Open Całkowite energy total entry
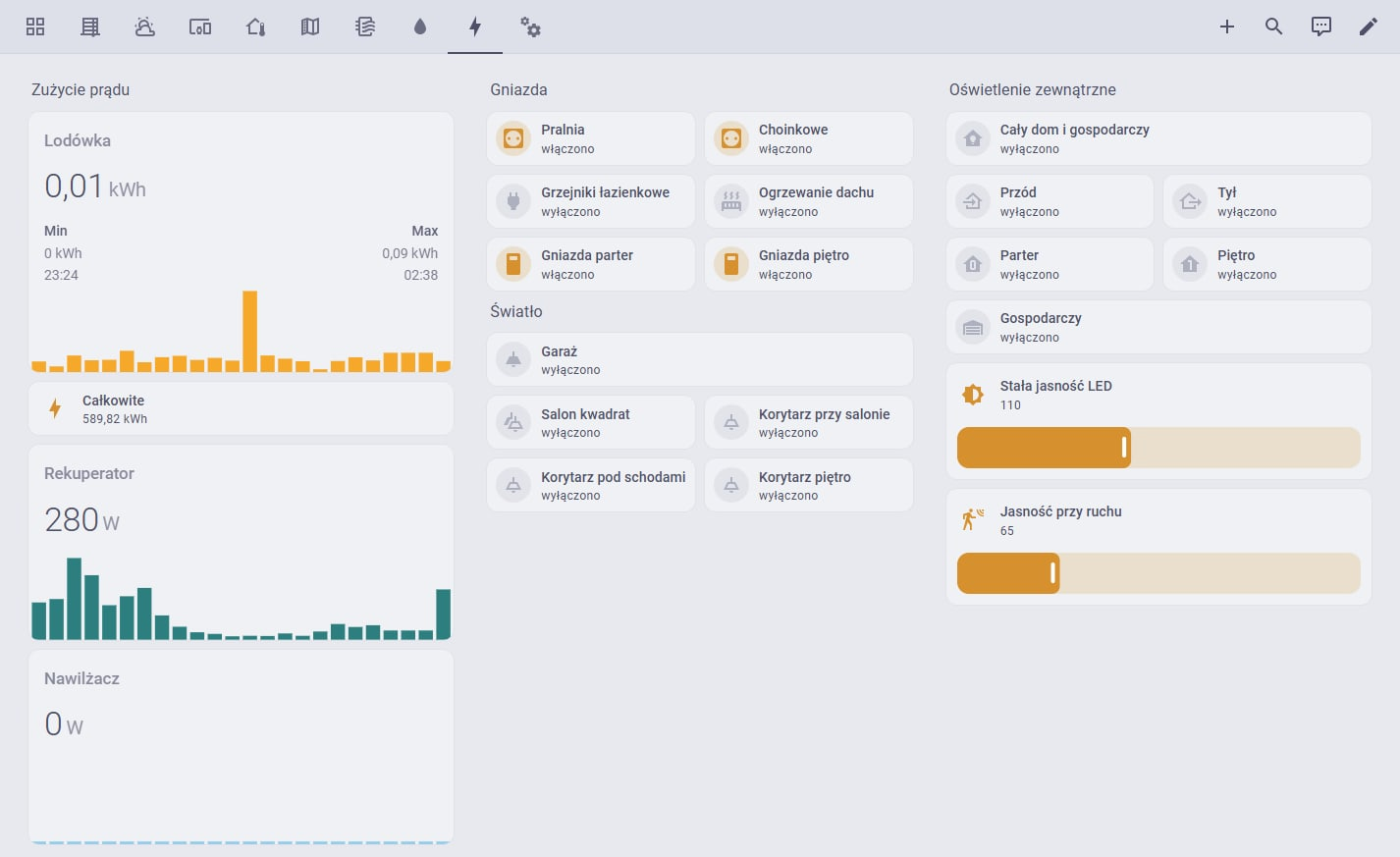Screen dimensions: 1400x857 click(241, 408)
